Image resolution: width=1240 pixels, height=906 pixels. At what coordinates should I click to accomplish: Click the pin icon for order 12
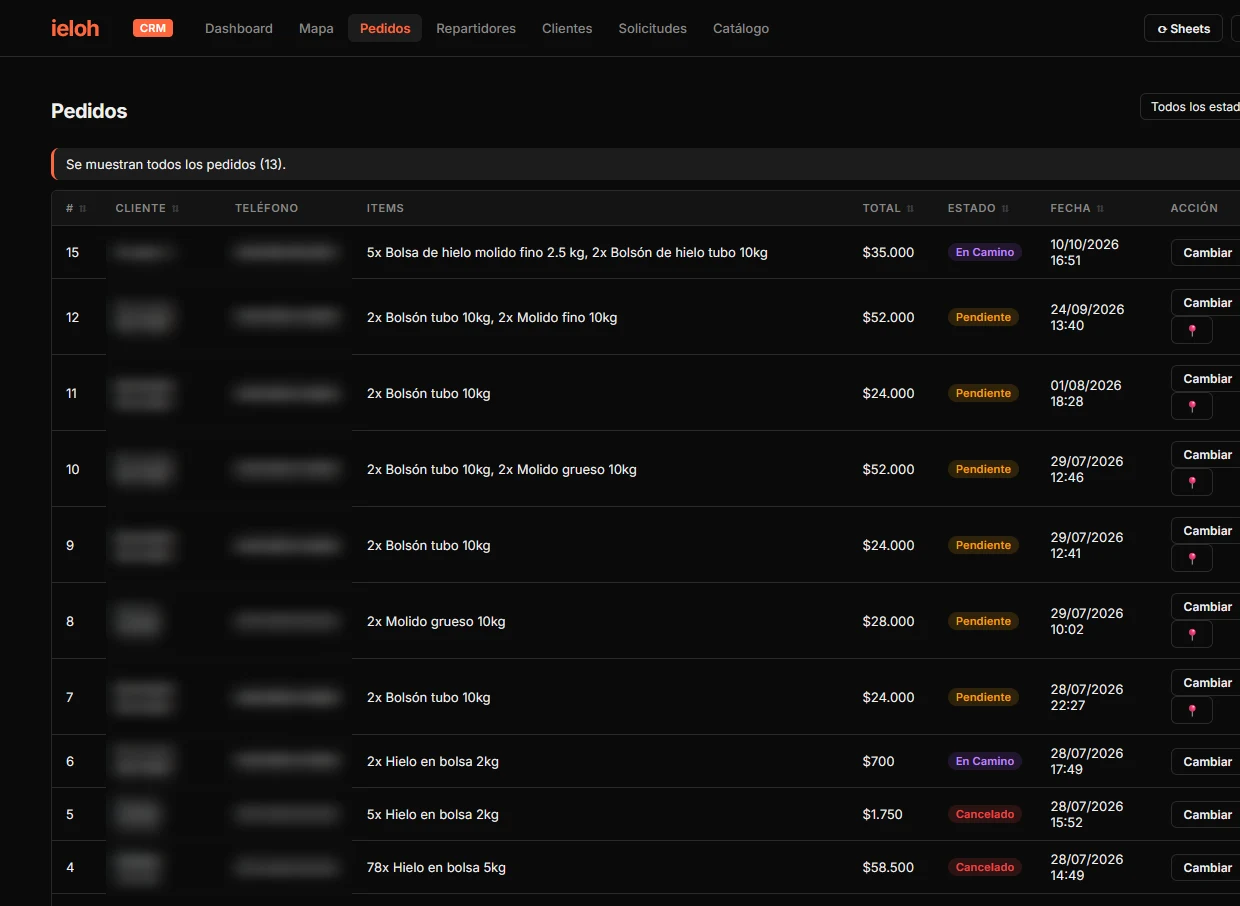(x=1192, y=331)
